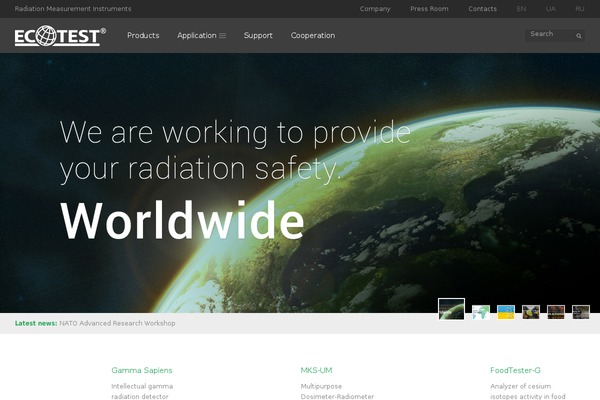600x400 pixels.
Task: Click the search magnifier icon
Action: tap(579, 36)
